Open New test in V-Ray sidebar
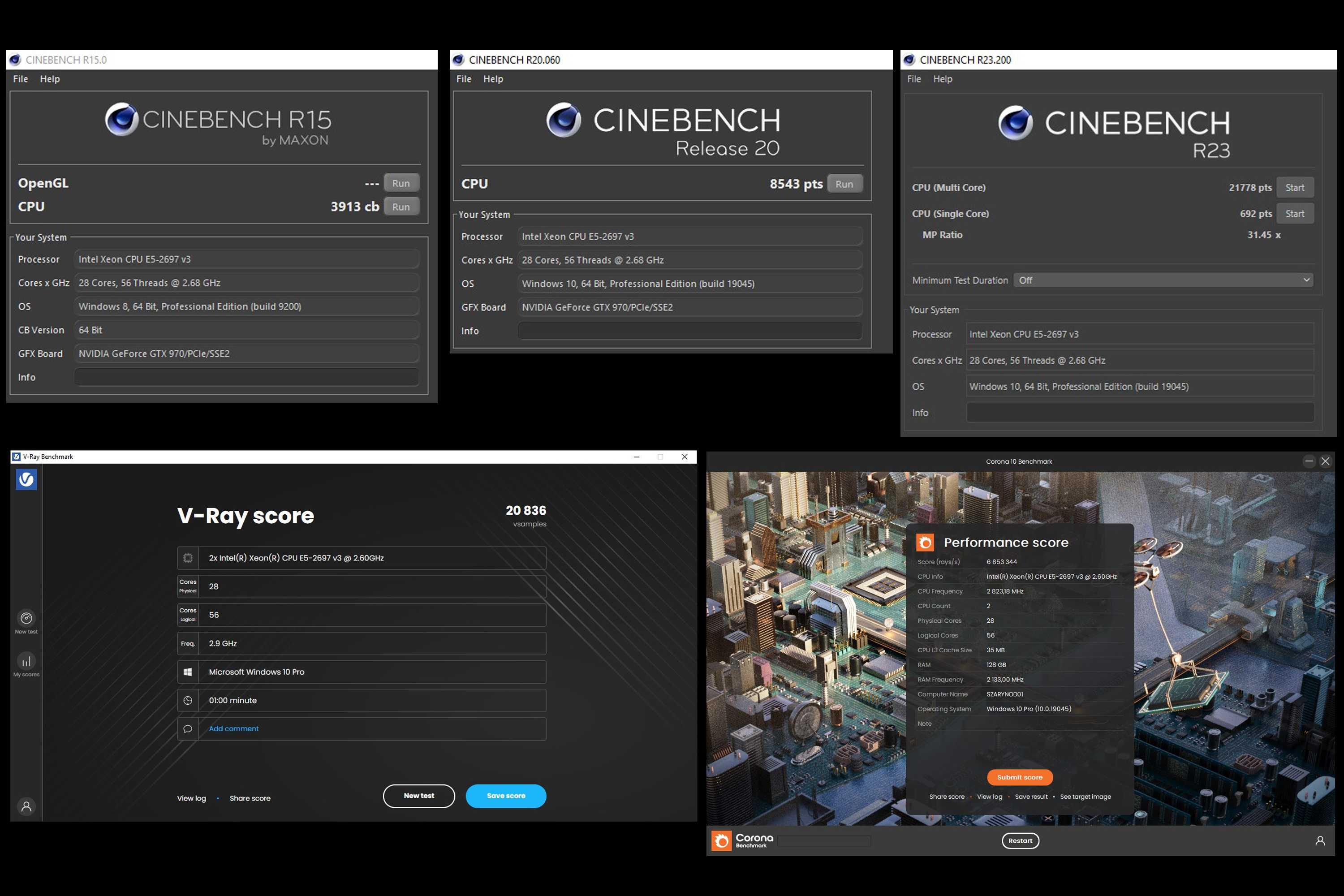Viewport: 1344px width, 896px height. [26, 622]
